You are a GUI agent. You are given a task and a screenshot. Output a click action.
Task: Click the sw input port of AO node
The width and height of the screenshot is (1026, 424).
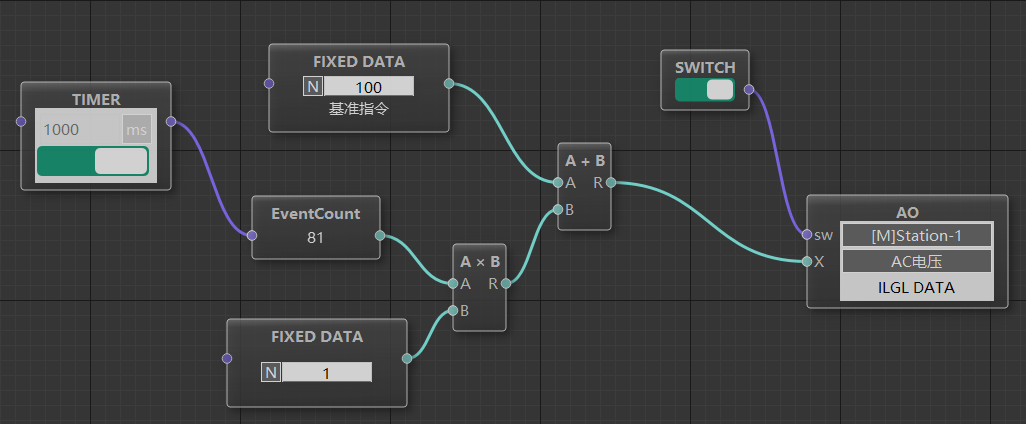pyautogui.click(x=806, y=235)
